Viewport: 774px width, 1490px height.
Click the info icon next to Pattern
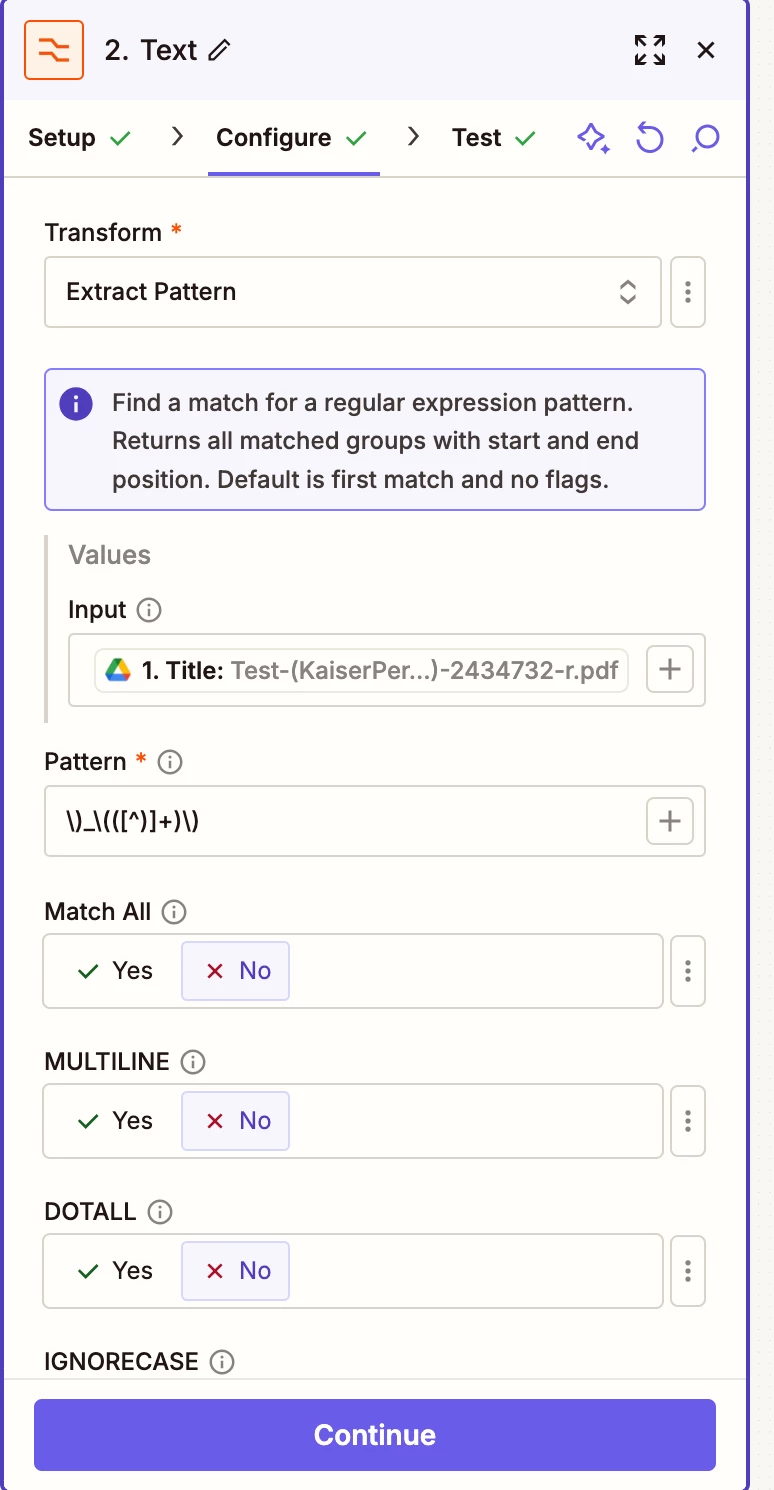170,762
